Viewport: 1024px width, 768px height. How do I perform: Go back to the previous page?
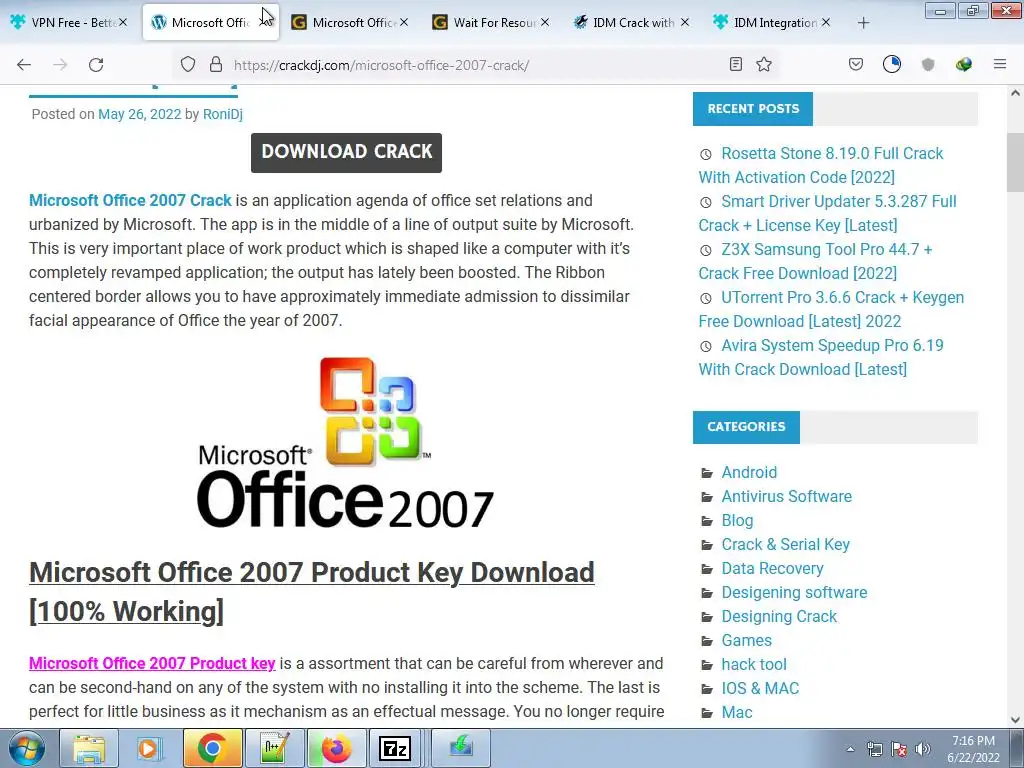pyautogui.click(x=24, y=65)
